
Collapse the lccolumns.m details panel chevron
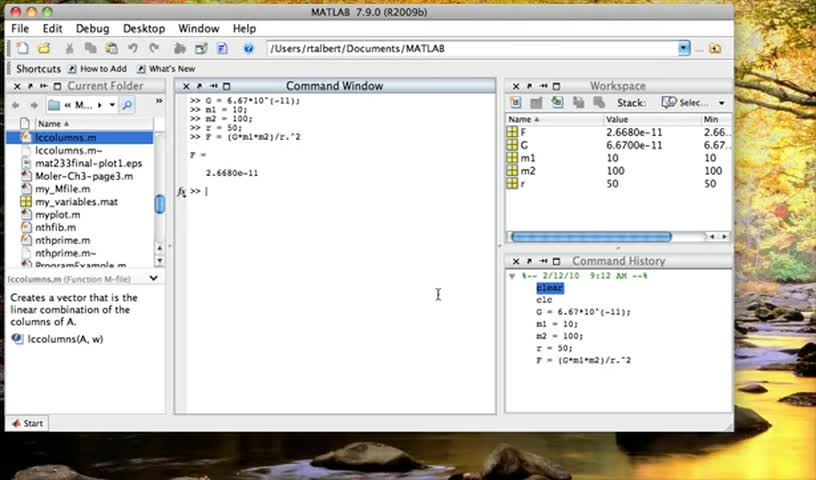click(x=154, y=279)
